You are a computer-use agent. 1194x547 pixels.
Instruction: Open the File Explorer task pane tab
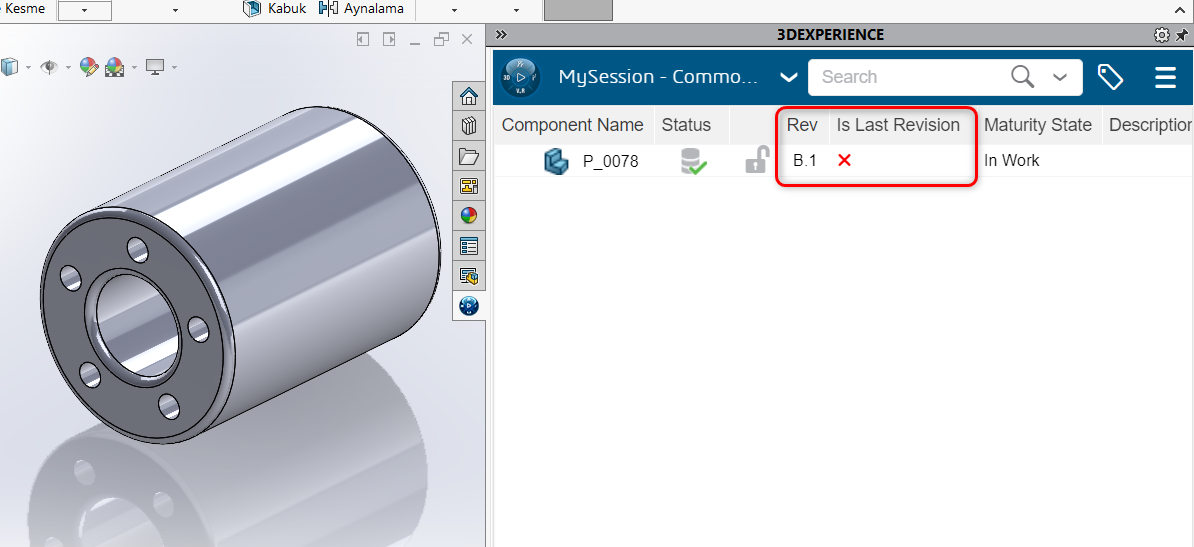[x=469, y=156]
